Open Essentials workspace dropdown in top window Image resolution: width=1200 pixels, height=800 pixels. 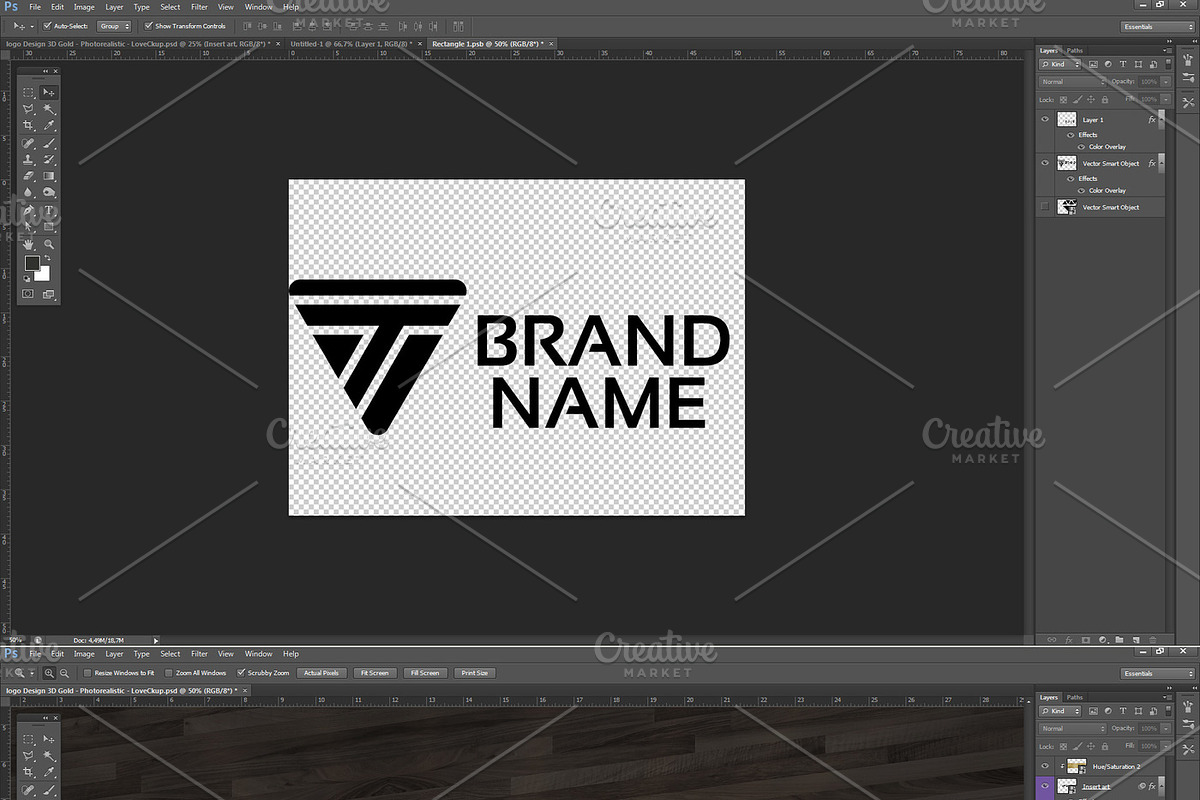click(x=1158, y=26)
